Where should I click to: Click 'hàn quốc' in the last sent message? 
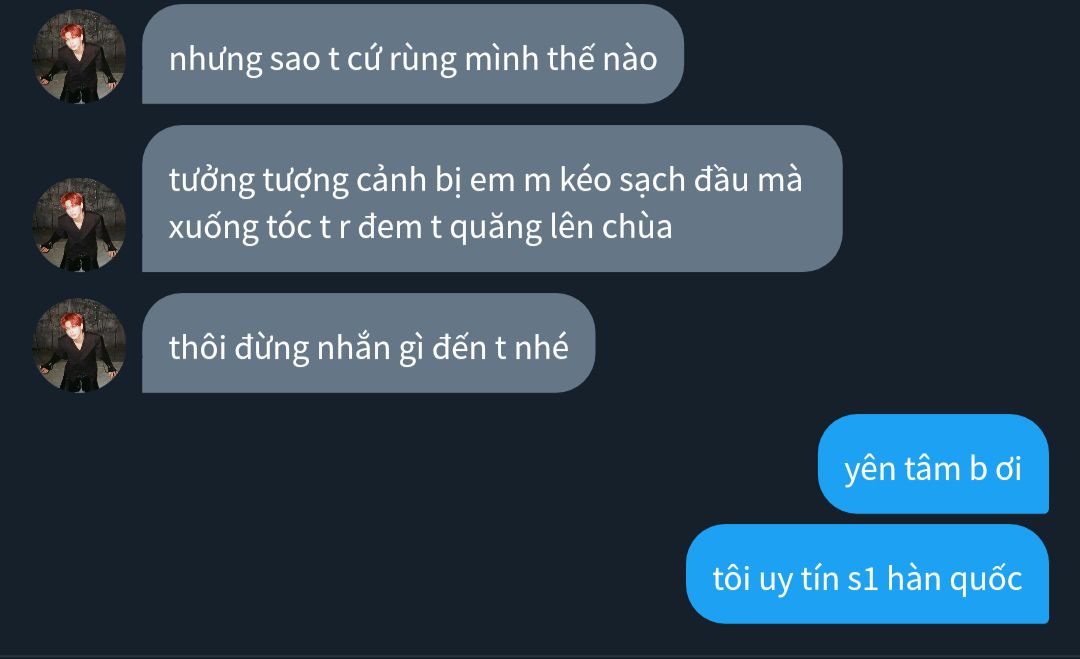[955, 579]
